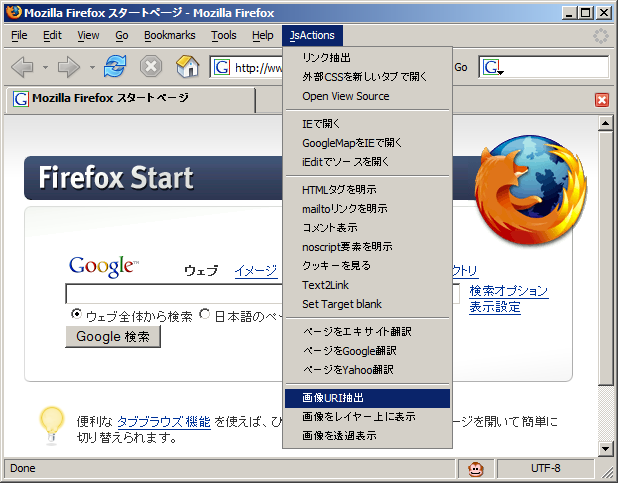This screenshot has height=483, width=618.
Task: Choose クッキーを見る menu entry
Action: [367, 266]
